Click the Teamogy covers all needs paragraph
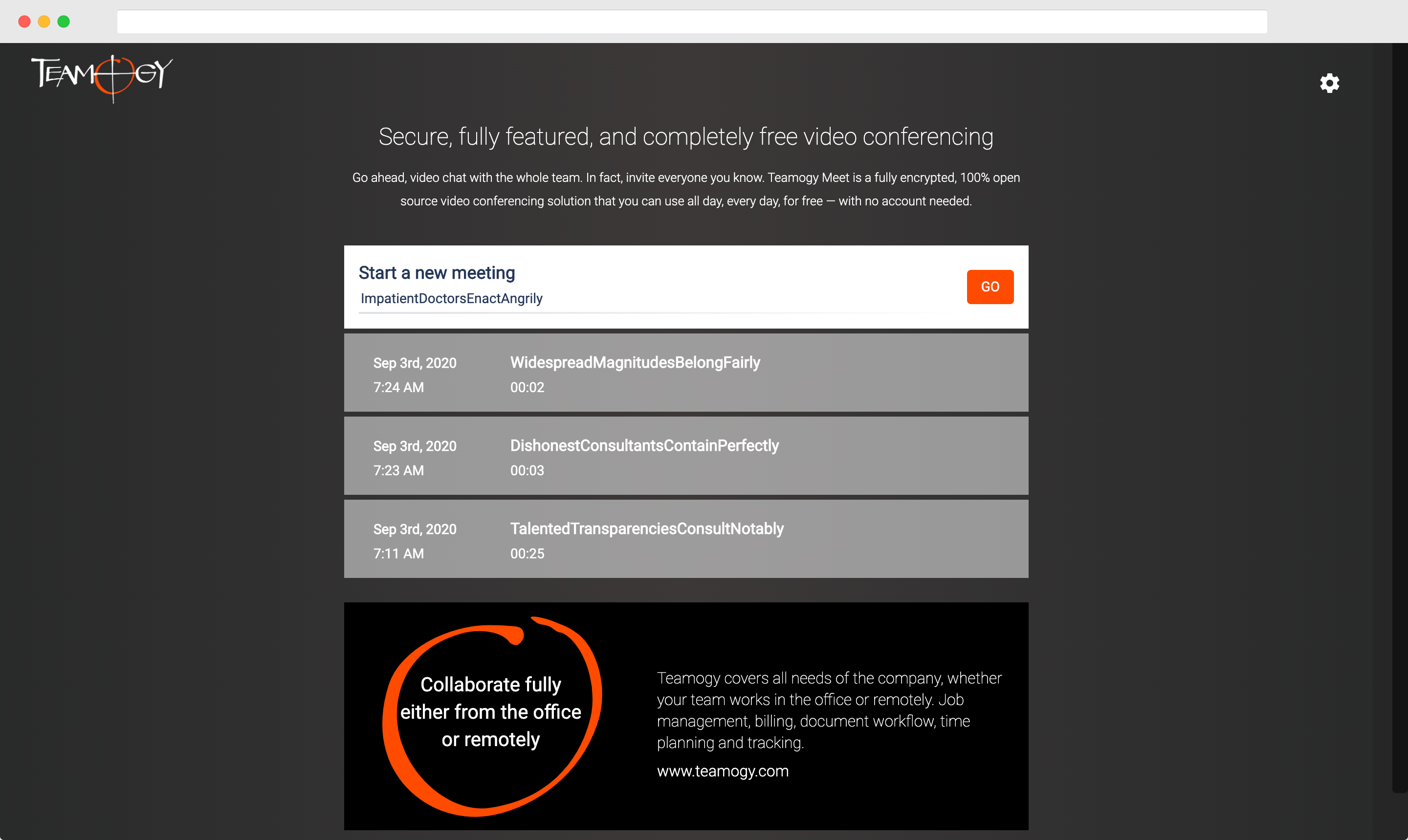1408x840 pixels. pos(829,710)
